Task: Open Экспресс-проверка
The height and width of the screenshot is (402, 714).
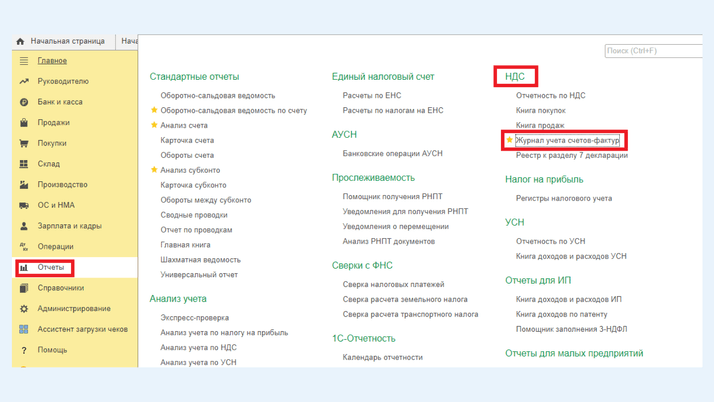Action: pos(194,318)
